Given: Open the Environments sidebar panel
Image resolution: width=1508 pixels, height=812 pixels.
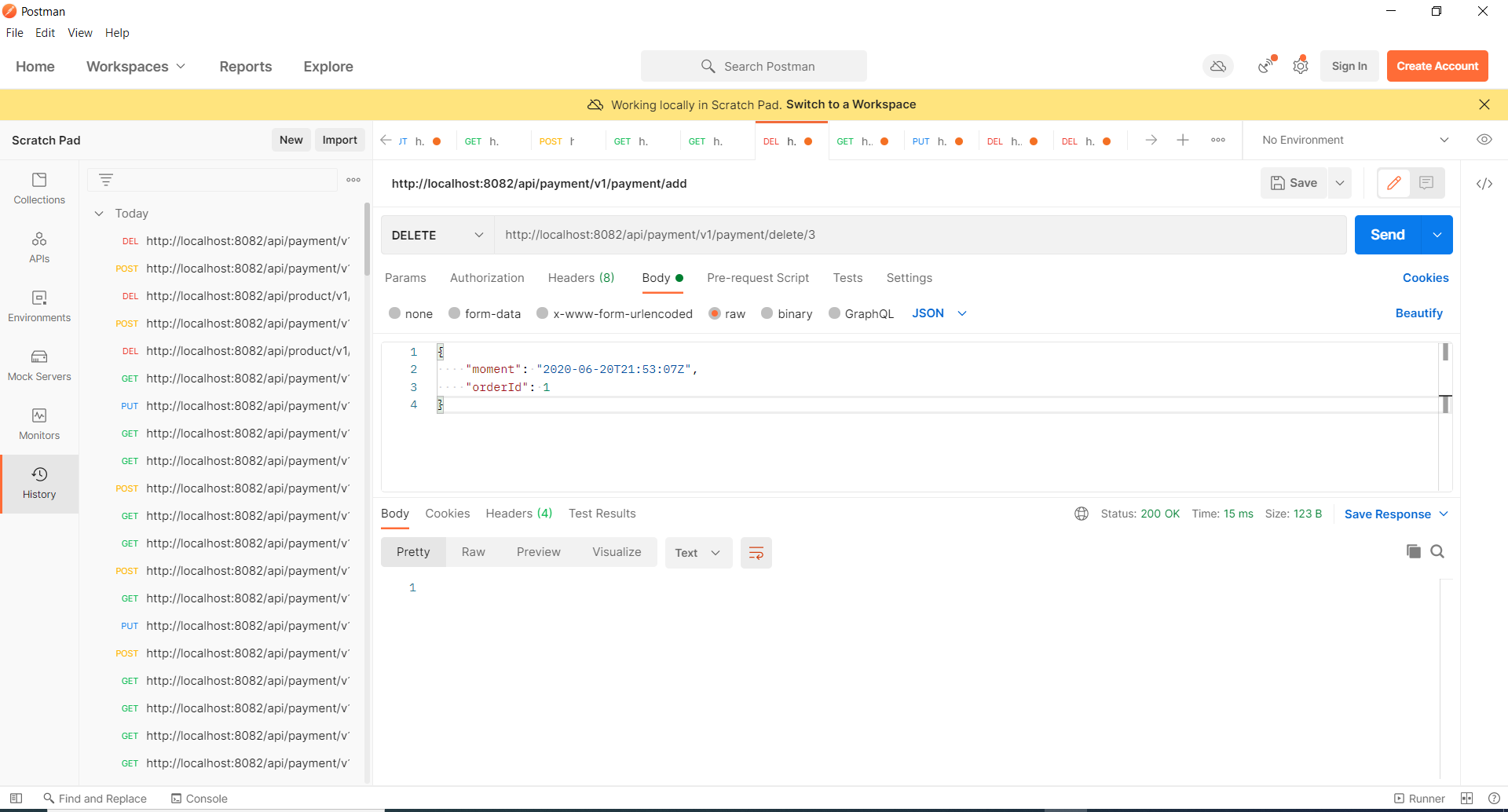Looking at the screenshot, I should coord(39,307).
